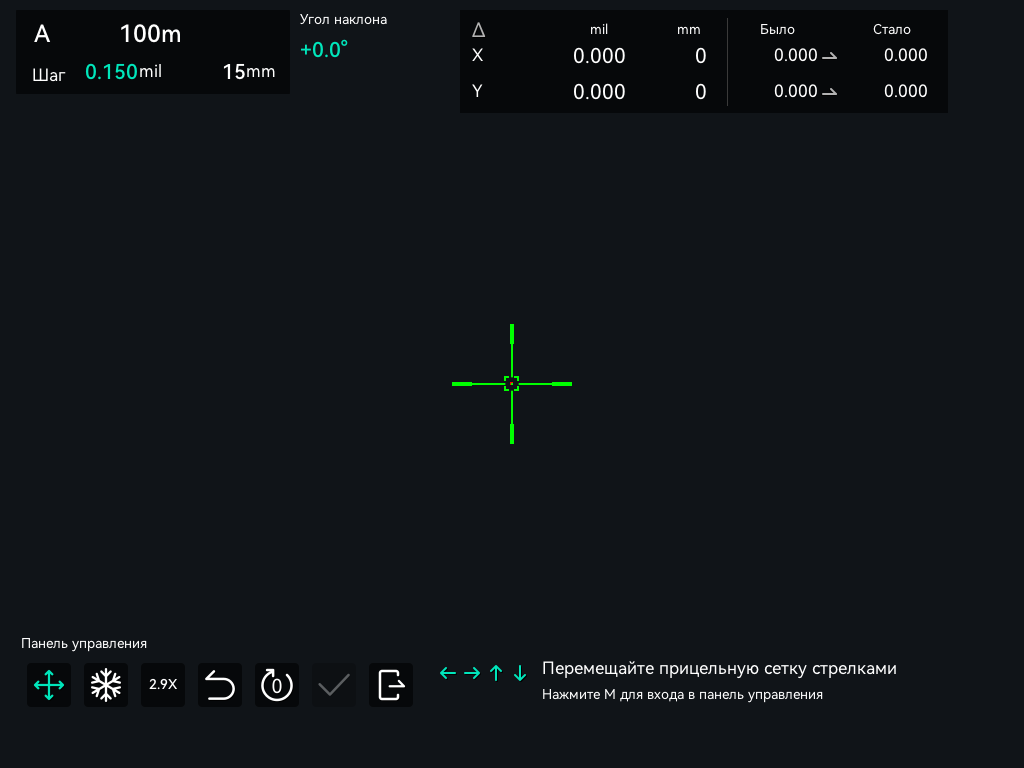This screenshot has width=1024, height=768.
Task: Click the "0.150" mil step value
Action: 111,72
